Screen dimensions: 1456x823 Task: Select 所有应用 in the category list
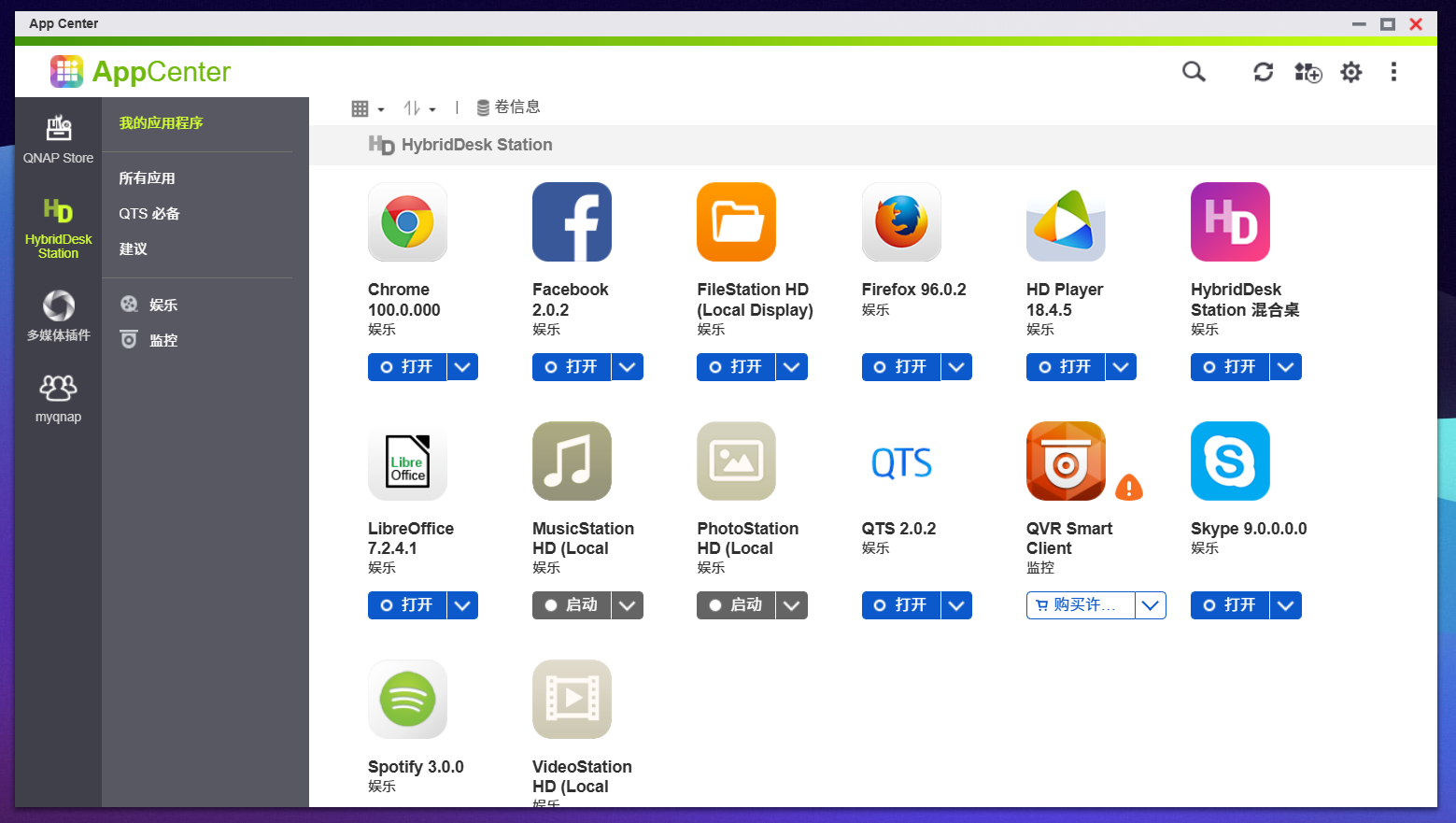pyautogui.click(x=147, y=178)
